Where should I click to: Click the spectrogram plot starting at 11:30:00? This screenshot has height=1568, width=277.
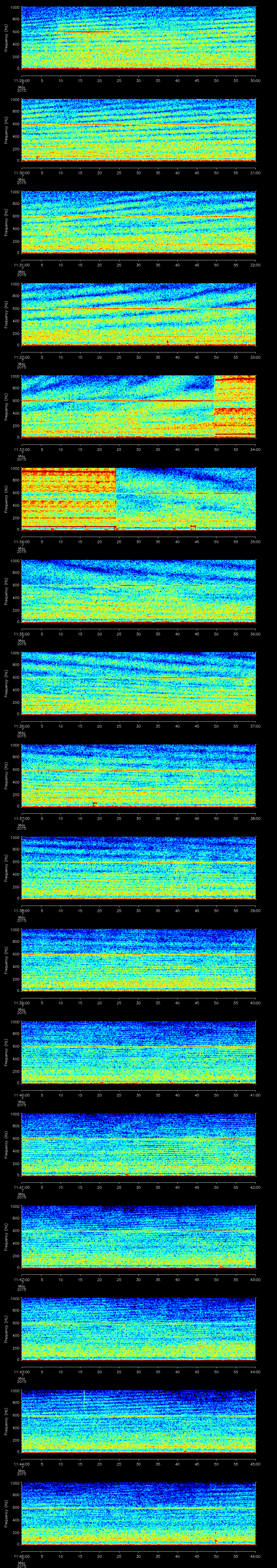[x=138, y=130]
